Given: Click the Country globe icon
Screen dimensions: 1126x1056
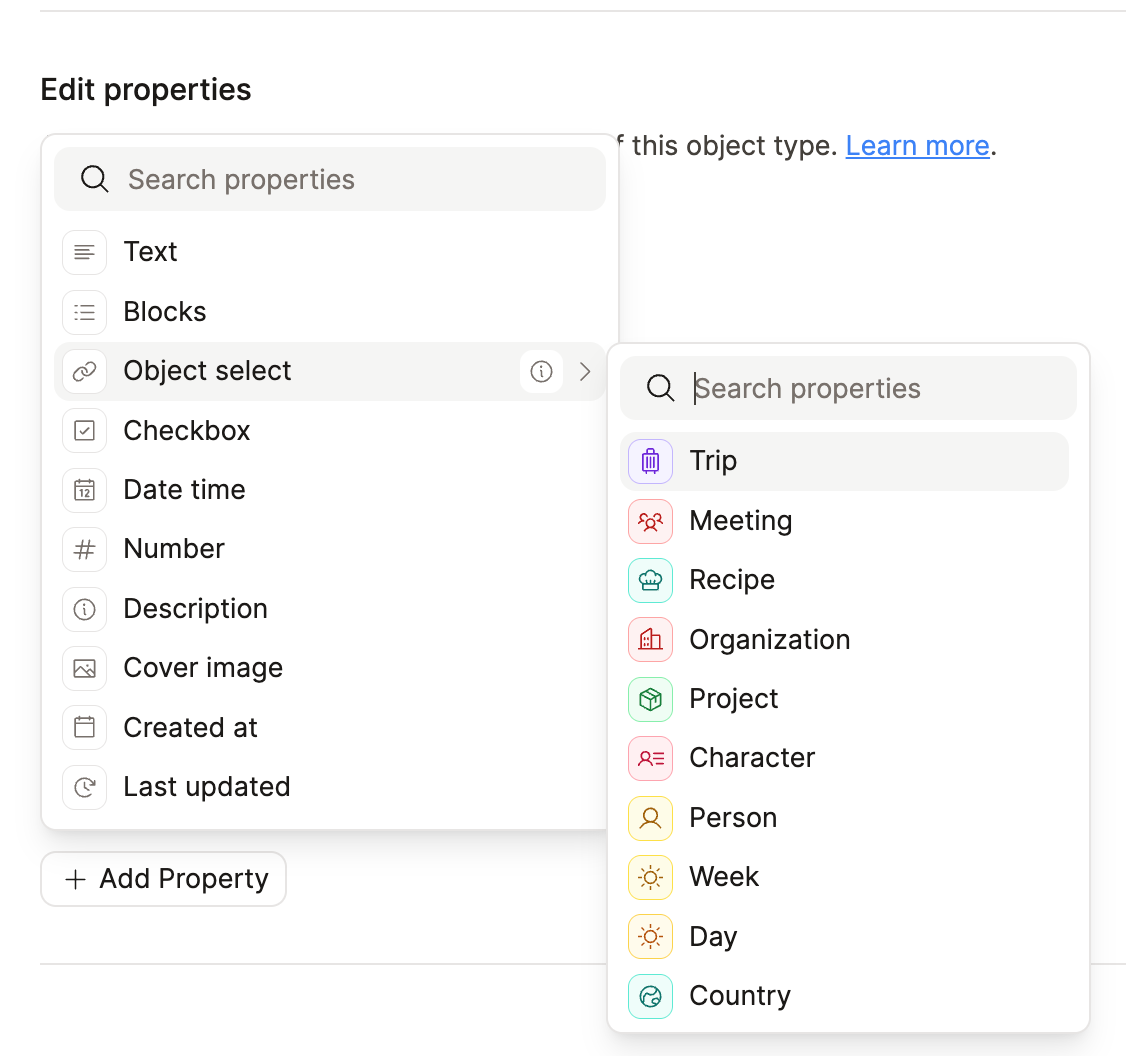Looking at the screenshot, I should tap(650, 996).
